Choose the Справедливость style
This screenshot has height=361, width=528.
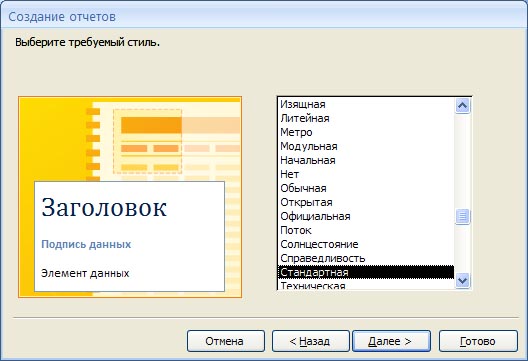366,258
